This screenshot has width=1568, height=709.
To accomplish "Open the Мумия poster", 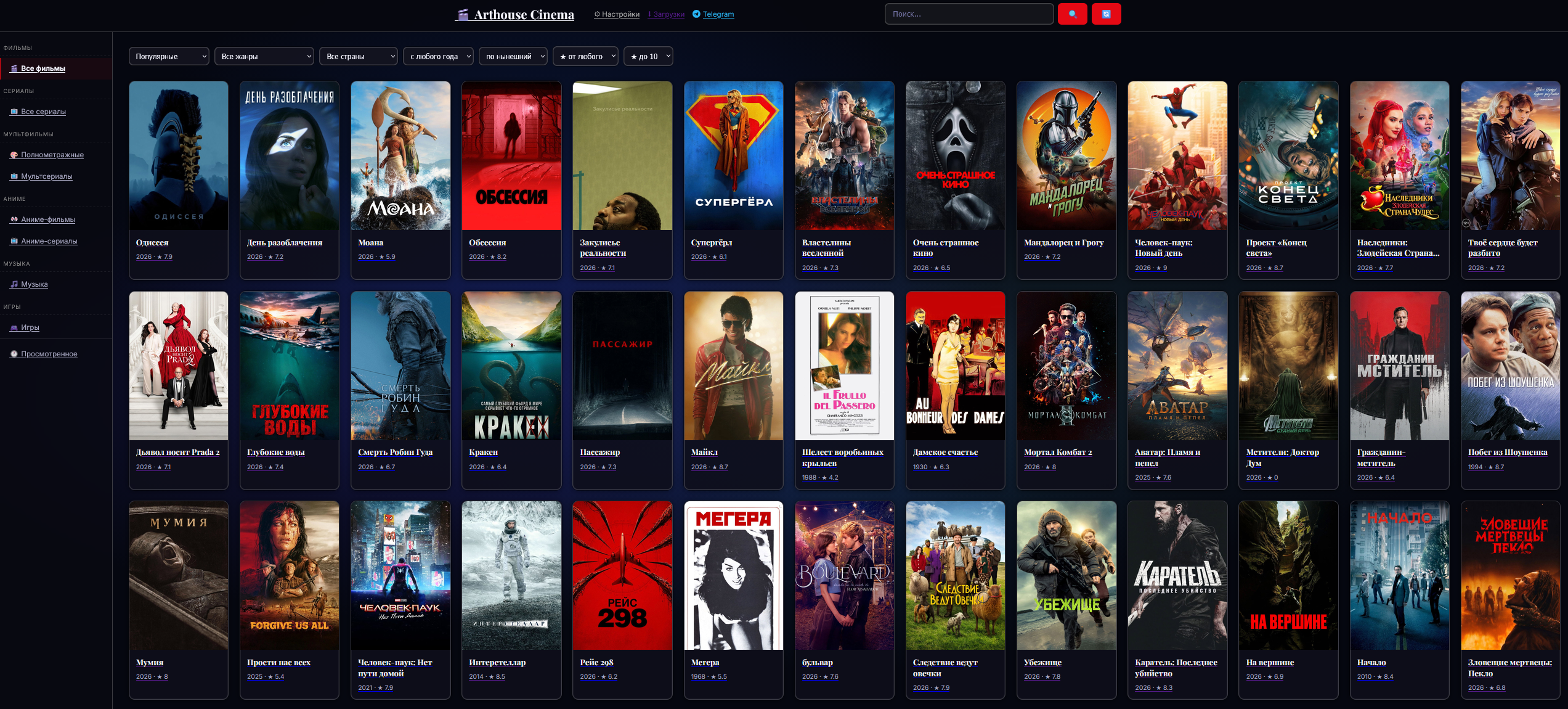I will 179,575.
